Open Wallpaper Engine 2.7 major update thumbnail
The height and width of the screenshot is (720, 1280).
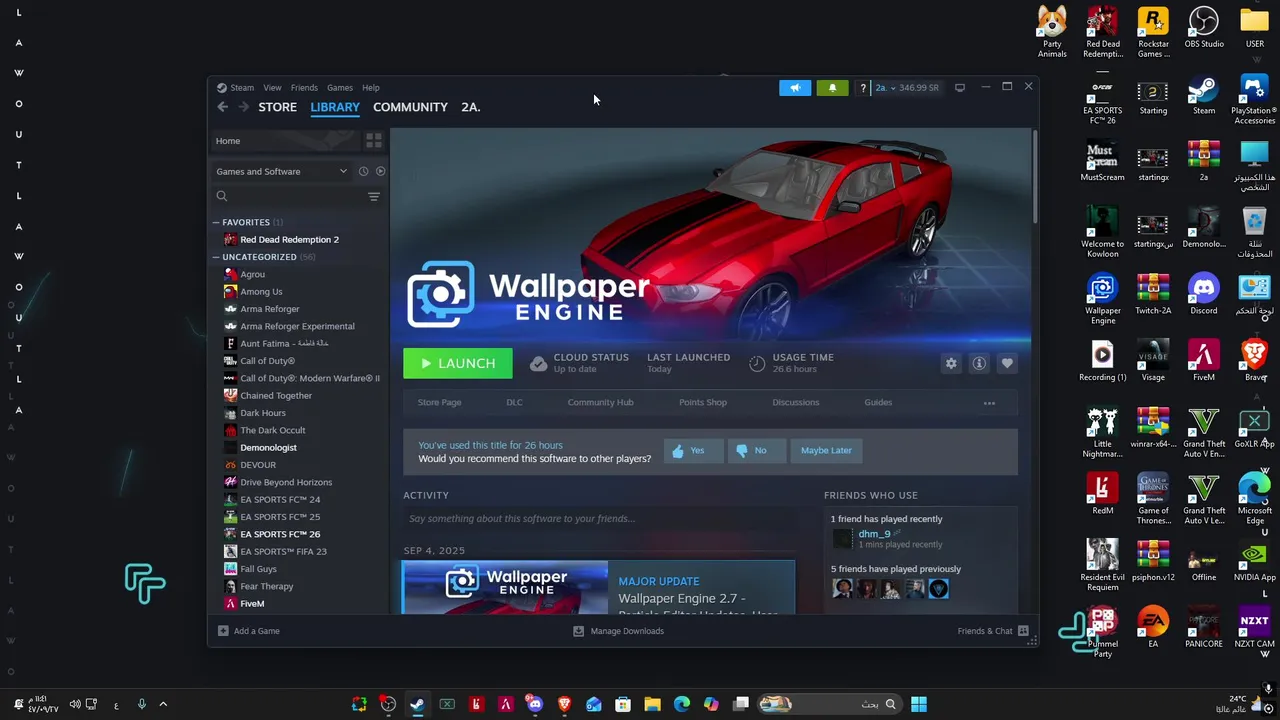(x=505, y=588)
